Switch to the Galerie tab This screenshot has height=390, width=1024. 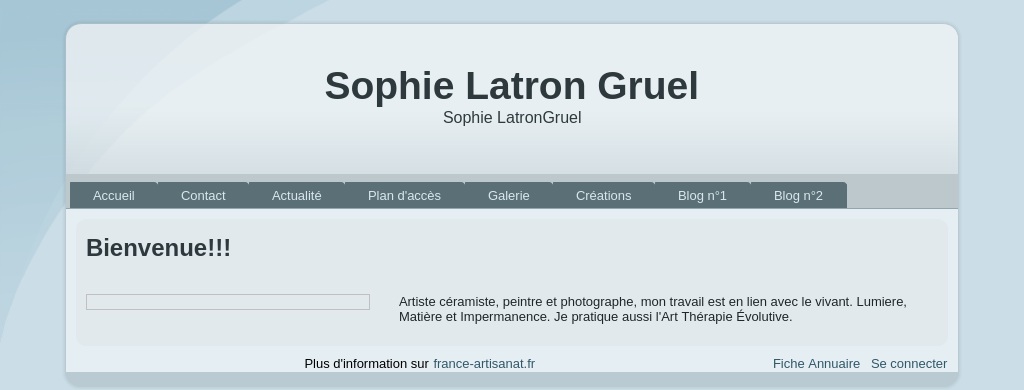(509, 195)
